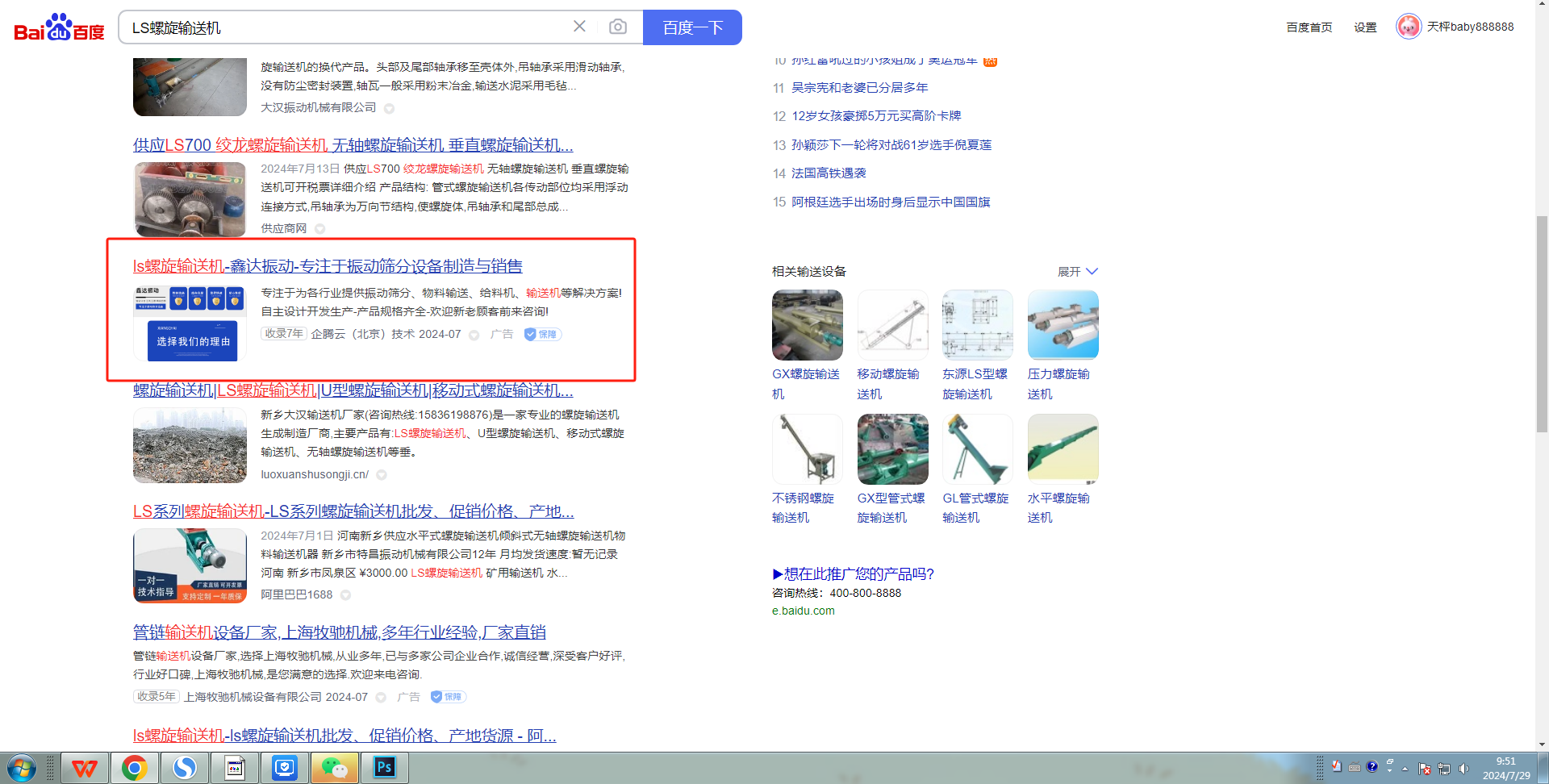Click the 保障 badge beside 上海牧驰 ad
This screenshot has width=1549, height=784.
449,697
